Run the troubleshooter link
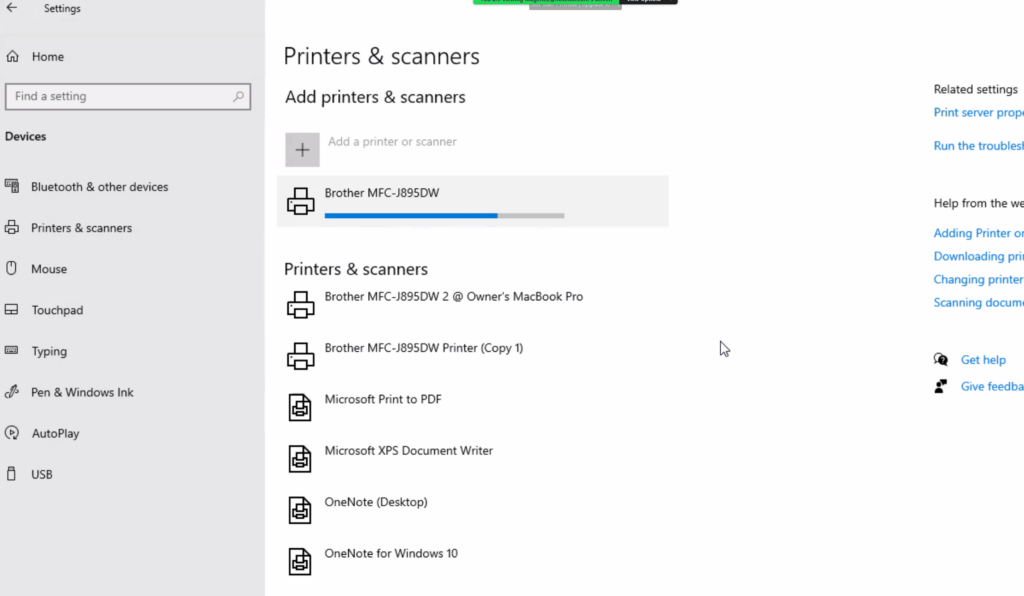The image size is (1024, 596). 978,146
